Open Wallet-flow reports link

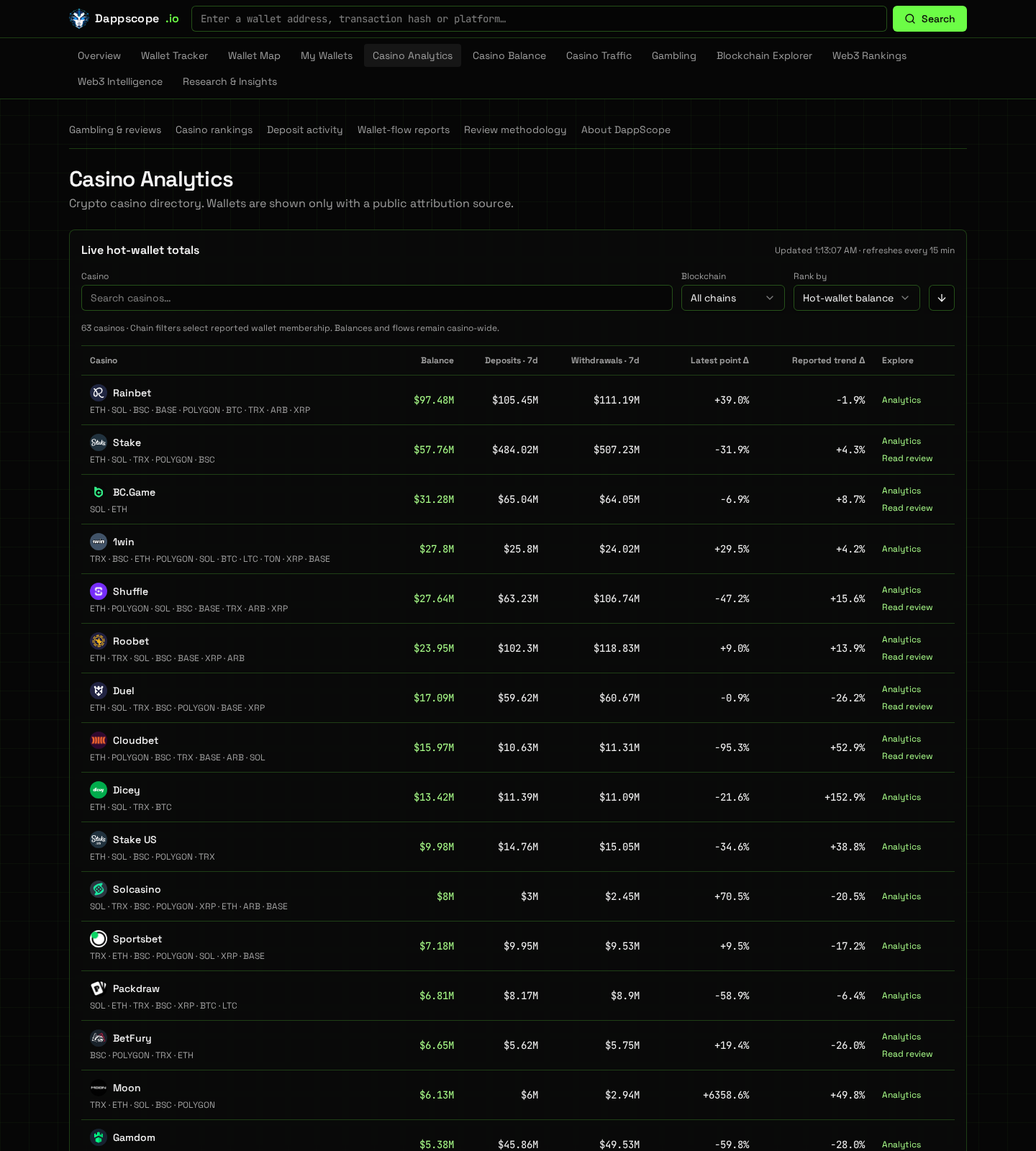pyautogui.click(x=404, y=129)
